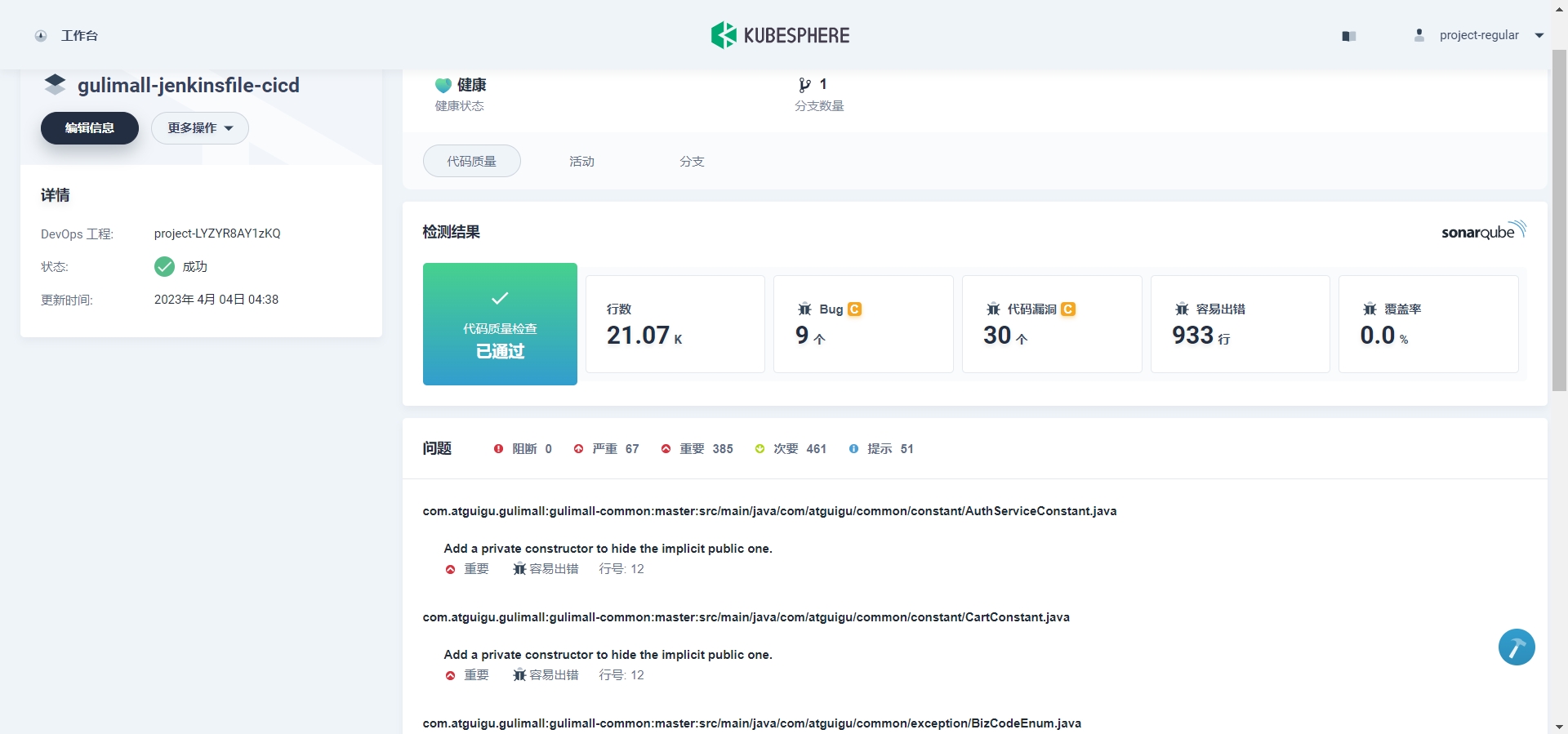Image resolution: width=1568 pixels, height=734 pixels.
Task: Click the 重要 severity icon under AuthServiceConstant.java issue
Action: pyautogui.click(x=450, y=570)
